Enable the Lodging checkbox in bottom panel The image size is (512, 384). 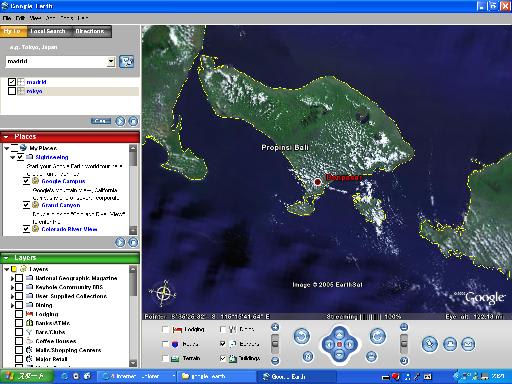click(165, 329)
